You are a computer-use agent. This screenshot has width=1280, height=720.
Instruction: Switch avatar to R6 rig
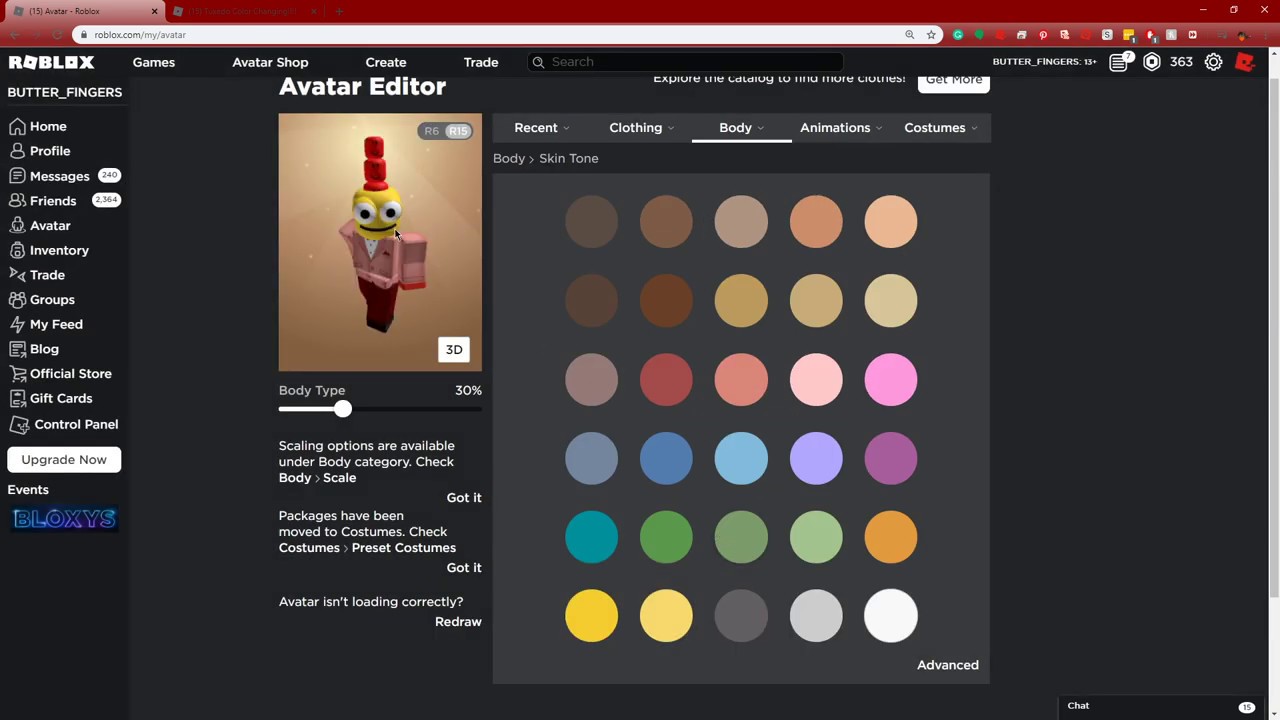pyautogui.click(x=432, y=131)
